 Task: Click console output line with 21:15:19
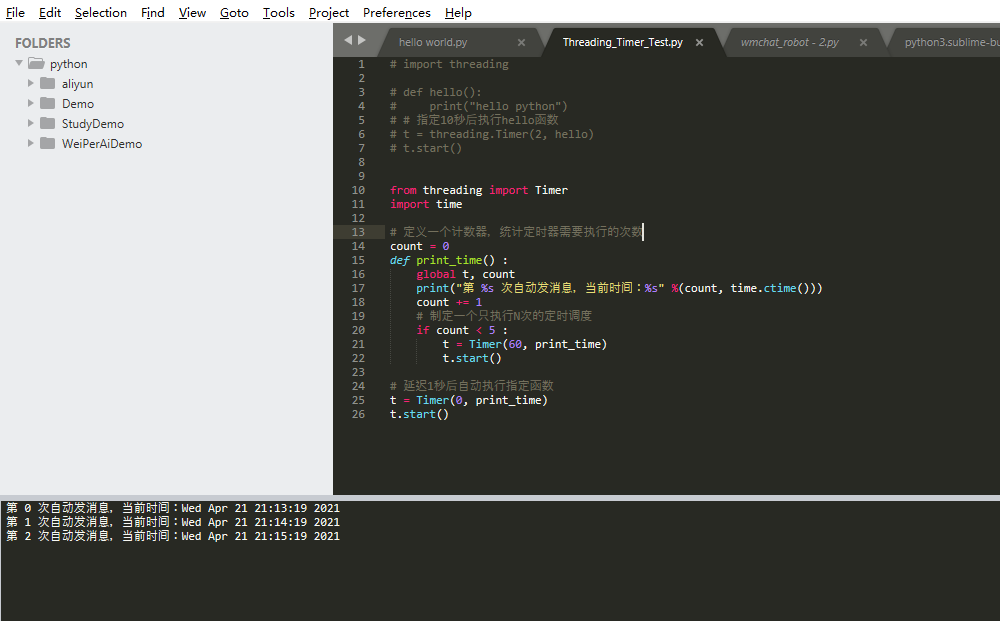click(173, 536)
